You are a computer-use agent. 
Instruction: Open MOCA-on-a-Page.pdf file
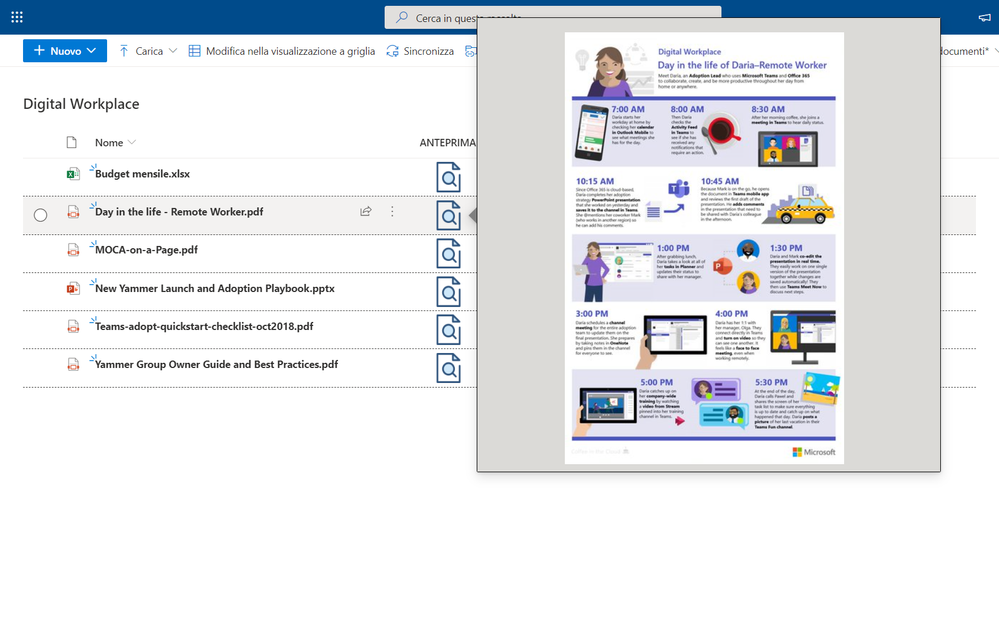[x=147, y=250]
